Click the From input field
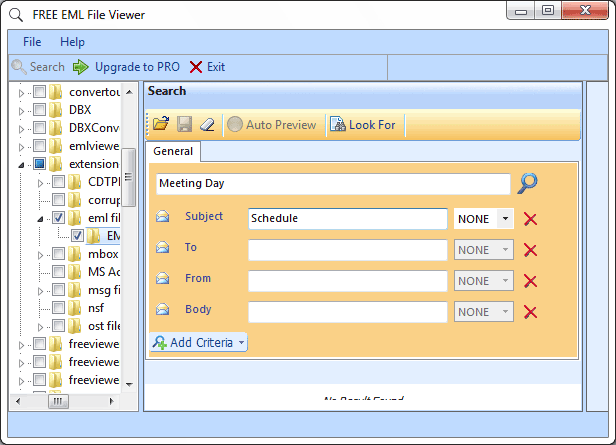 coord(348,281)
